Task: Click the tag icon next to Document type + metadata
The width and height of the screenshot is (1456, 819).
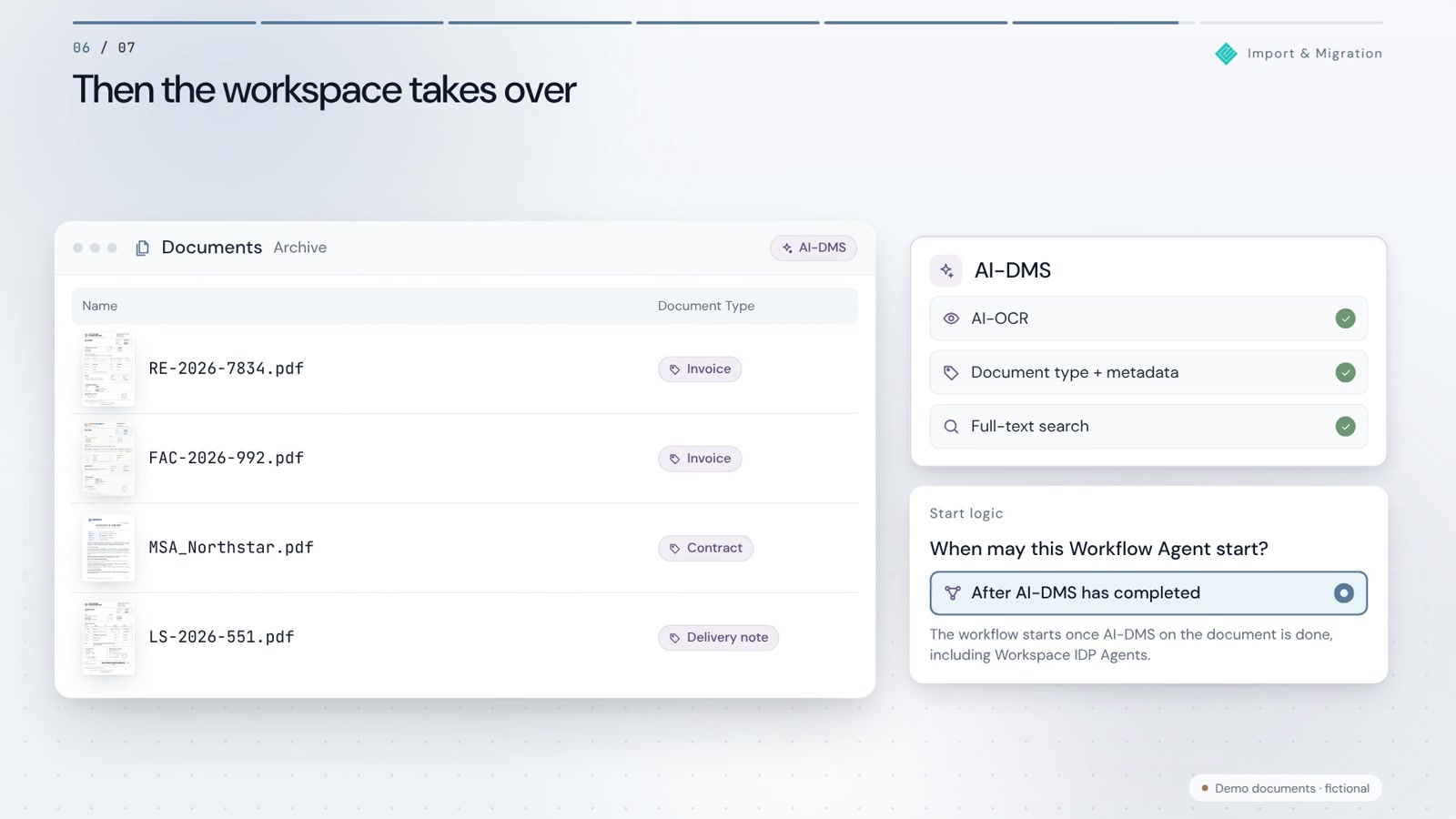Action: click(x=951, y=372)
